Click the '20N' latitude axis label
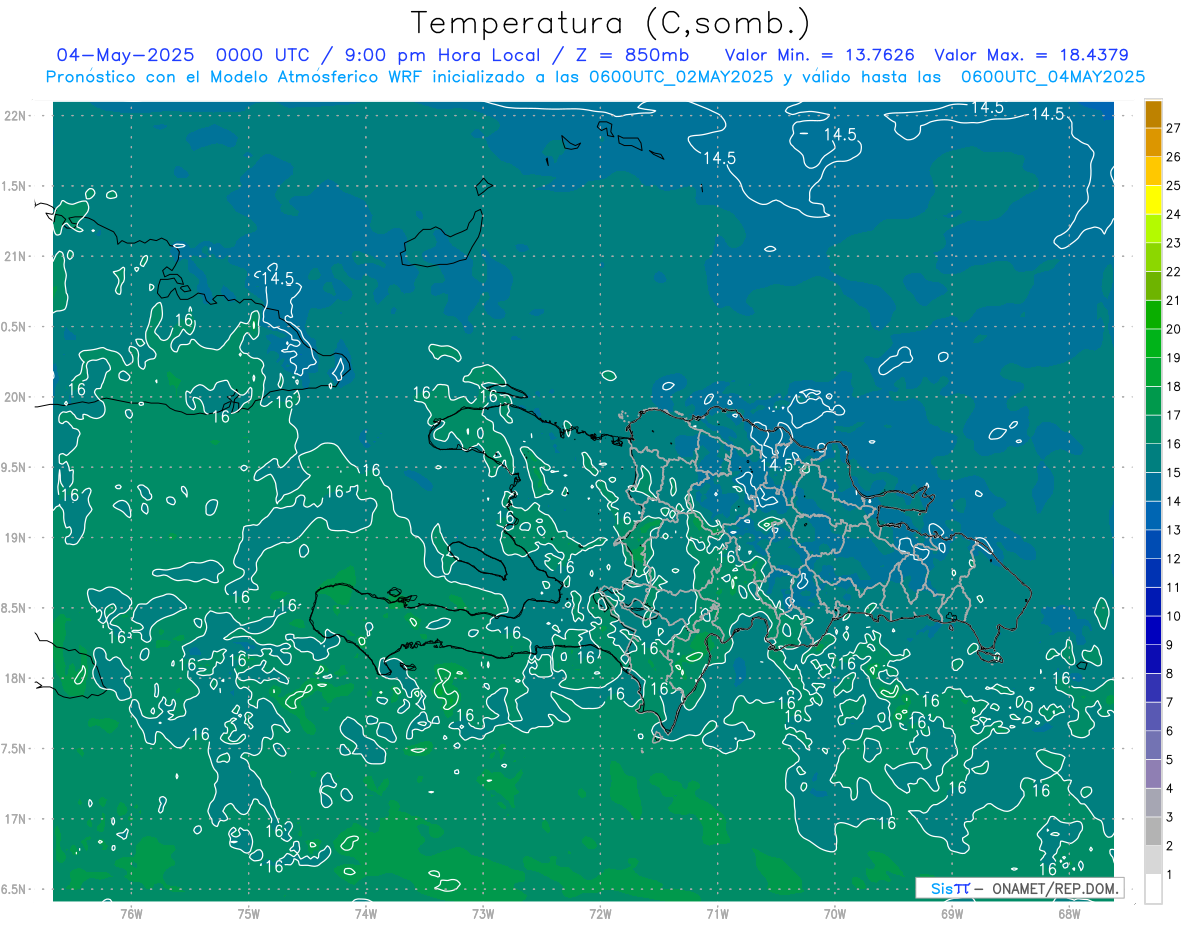Screen dimensions: 1200x927 (16, 397)
